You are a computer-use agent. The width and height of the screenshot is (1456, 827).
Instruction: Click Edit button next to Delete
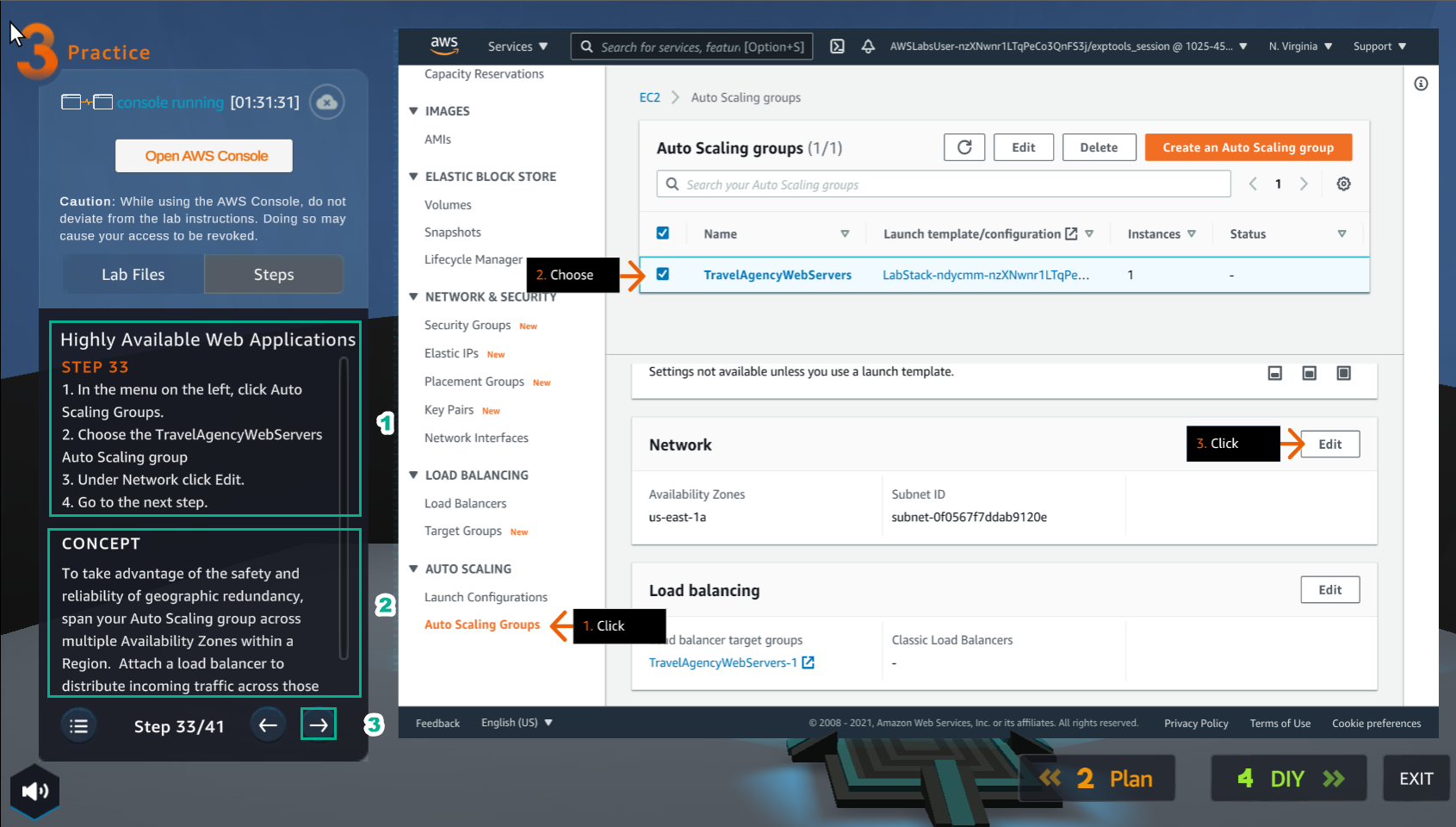tap(1024, 147)
